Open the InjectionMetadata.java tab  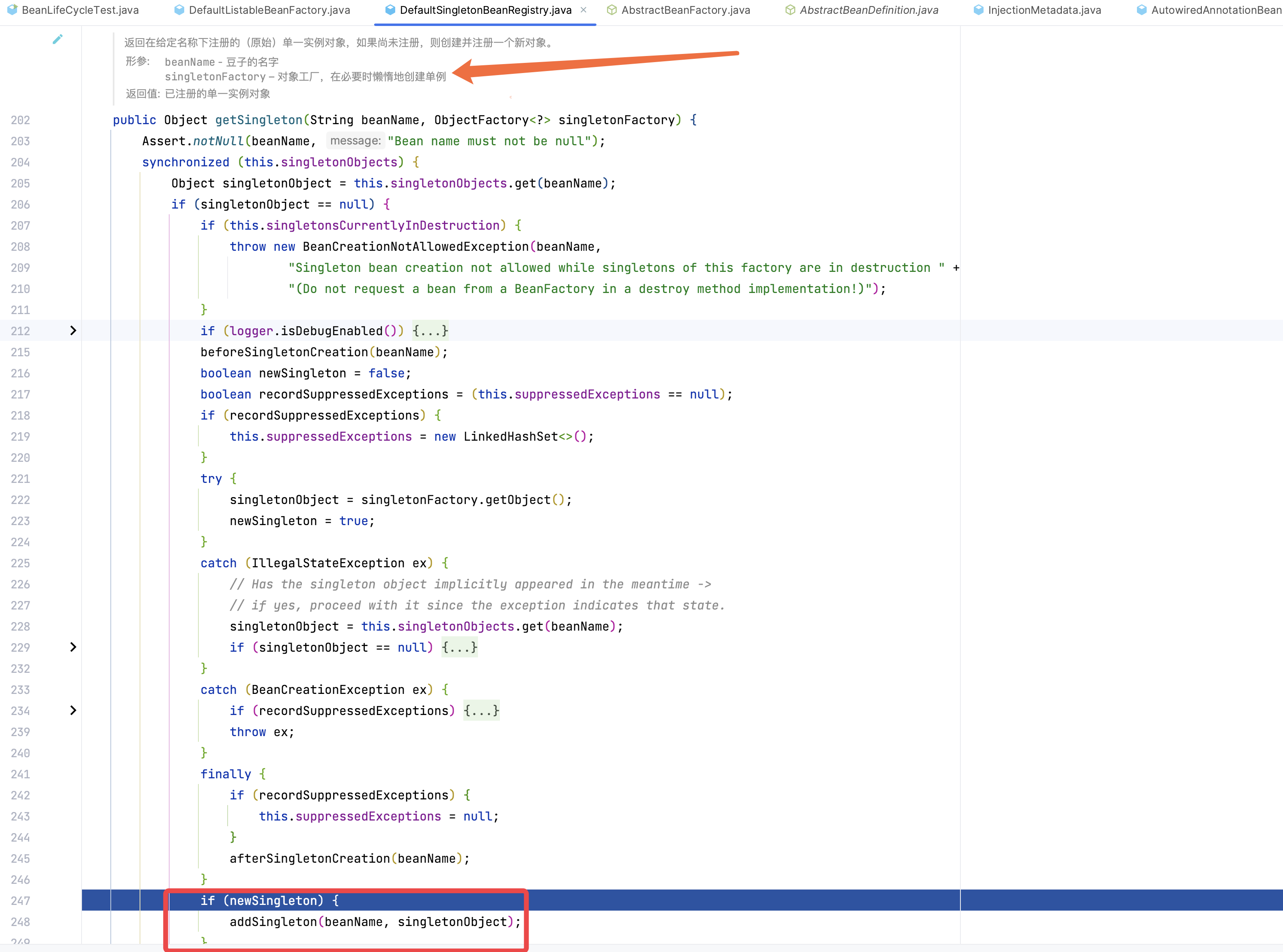(x=1044, y=10)
